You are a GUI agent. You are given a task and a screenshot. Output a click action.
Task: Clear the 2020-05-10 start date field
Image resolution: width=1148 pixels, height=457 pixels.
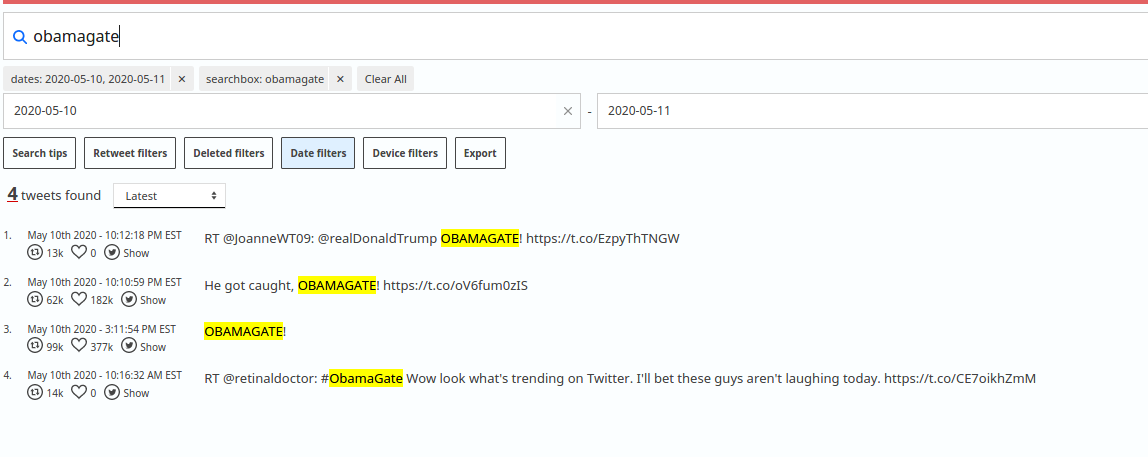click(567, 111)
